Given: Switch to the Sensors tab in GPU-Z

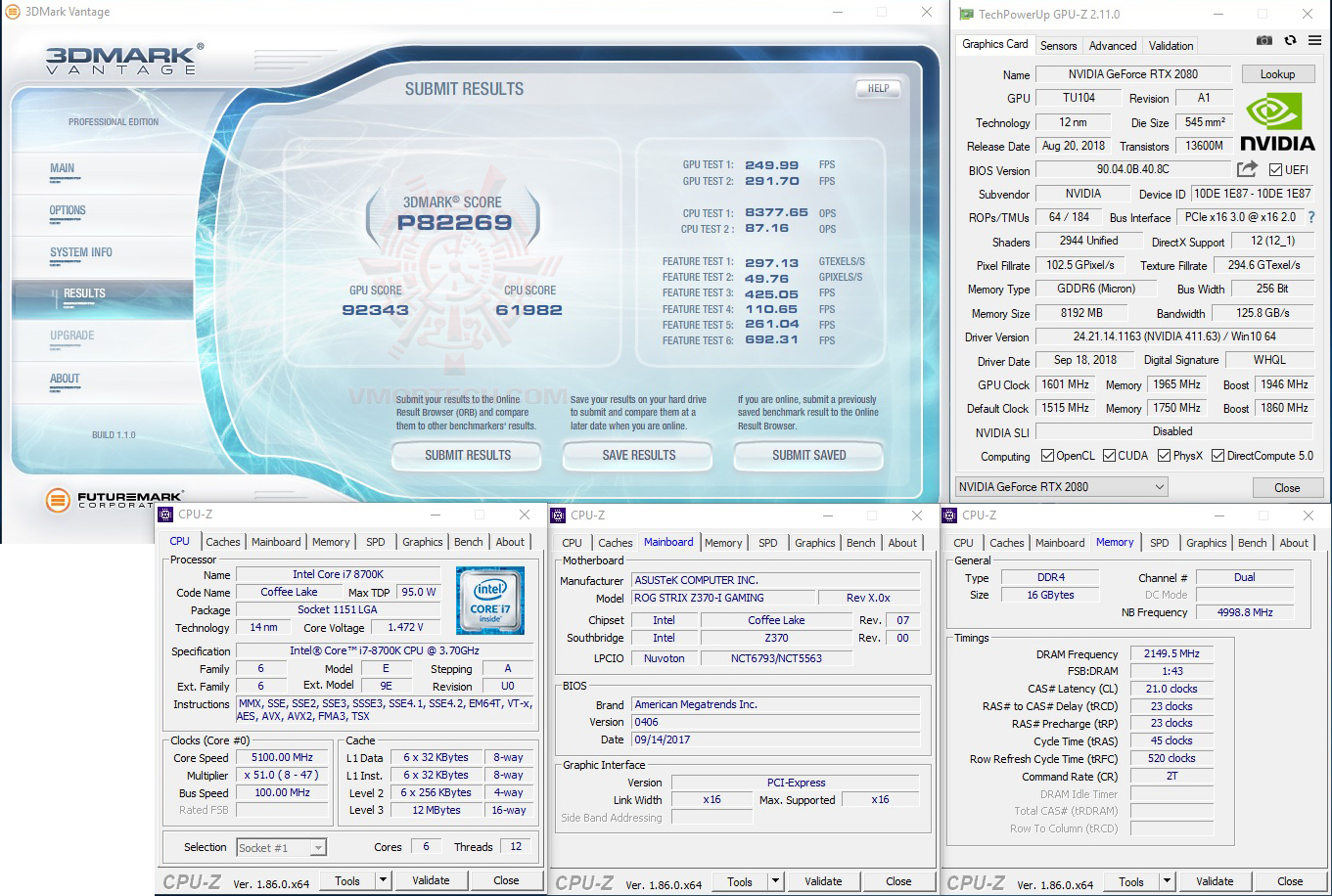Looking at the screenshot, I should 1058,45.
